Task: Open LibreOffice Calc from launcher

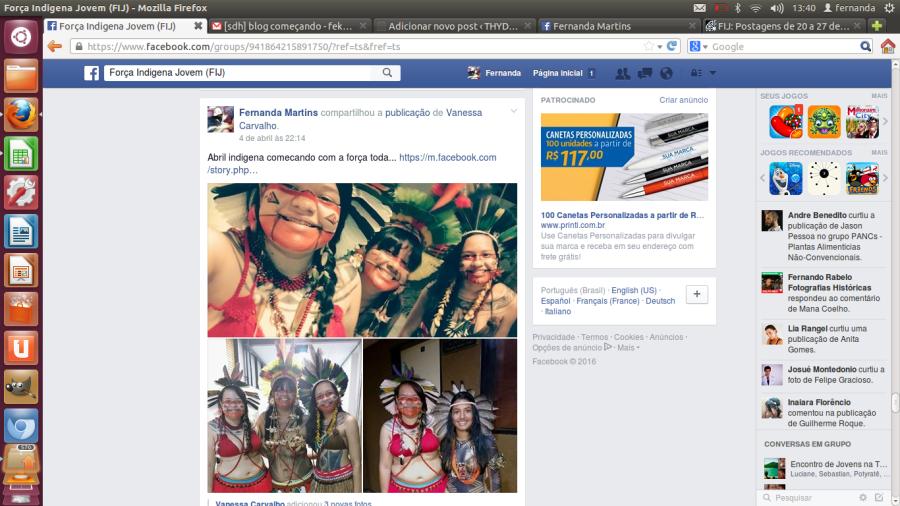Action: (x=21, y=154)
